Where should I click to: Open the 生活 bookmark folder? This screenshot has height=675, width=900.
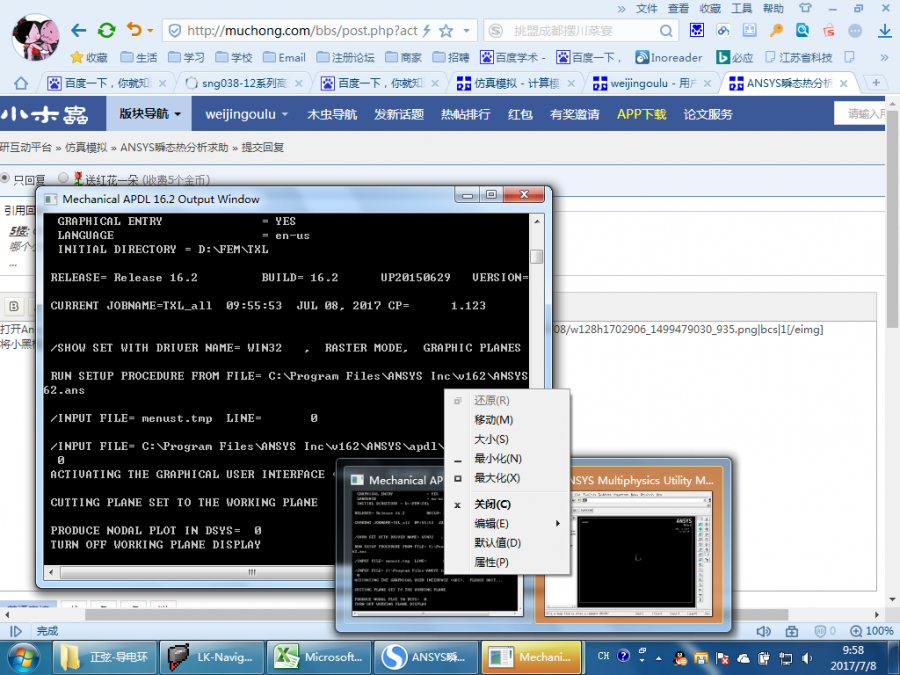[x=138, y=57]
